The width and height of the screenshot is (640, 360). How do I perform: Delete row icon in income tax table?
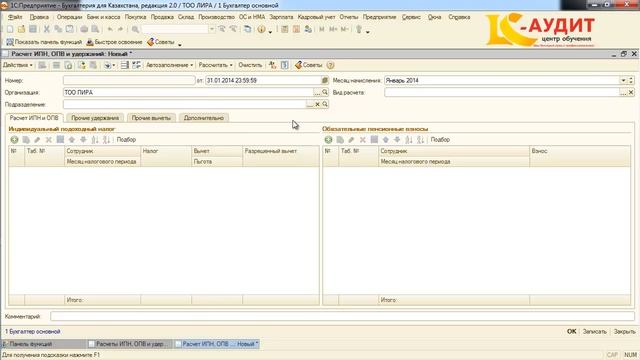tap(49, 140)
